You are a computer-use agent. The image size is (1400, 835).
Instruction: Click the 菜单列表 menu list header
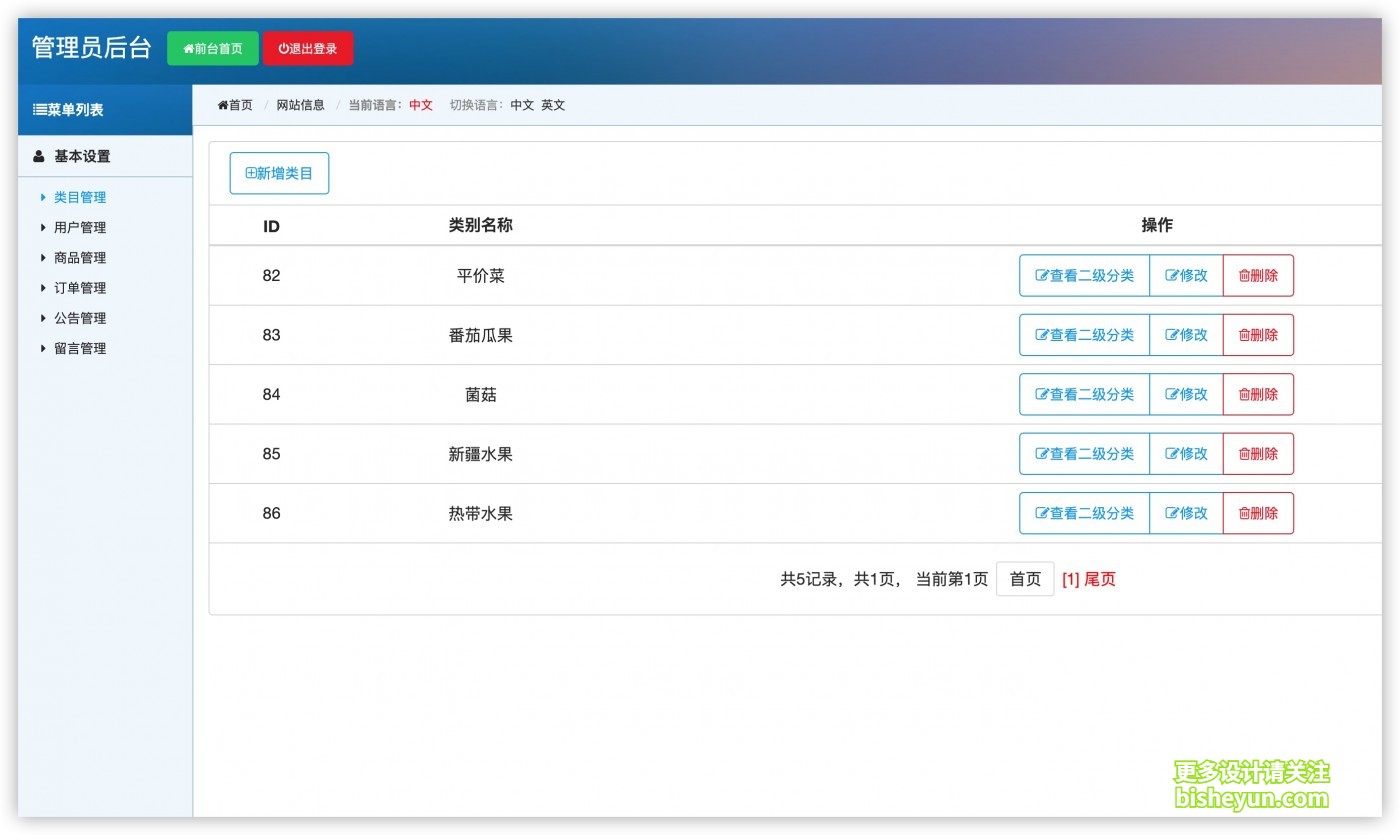[105, 110]
